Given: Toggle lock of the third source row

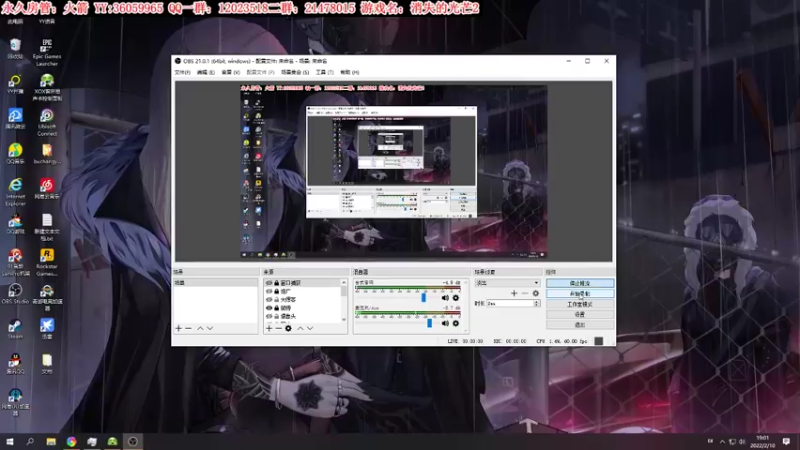Looking at the screenshot, I should click(277, 299).
